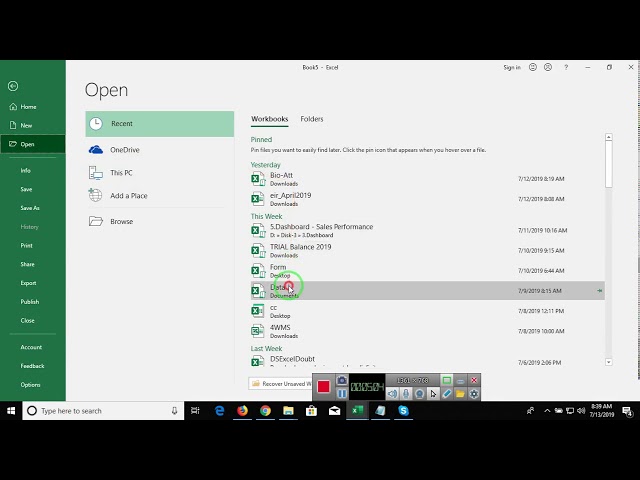Toggle the recorder mouse cursor option
The height and width of the screenshot is (480, 640).
click(433, 393)
